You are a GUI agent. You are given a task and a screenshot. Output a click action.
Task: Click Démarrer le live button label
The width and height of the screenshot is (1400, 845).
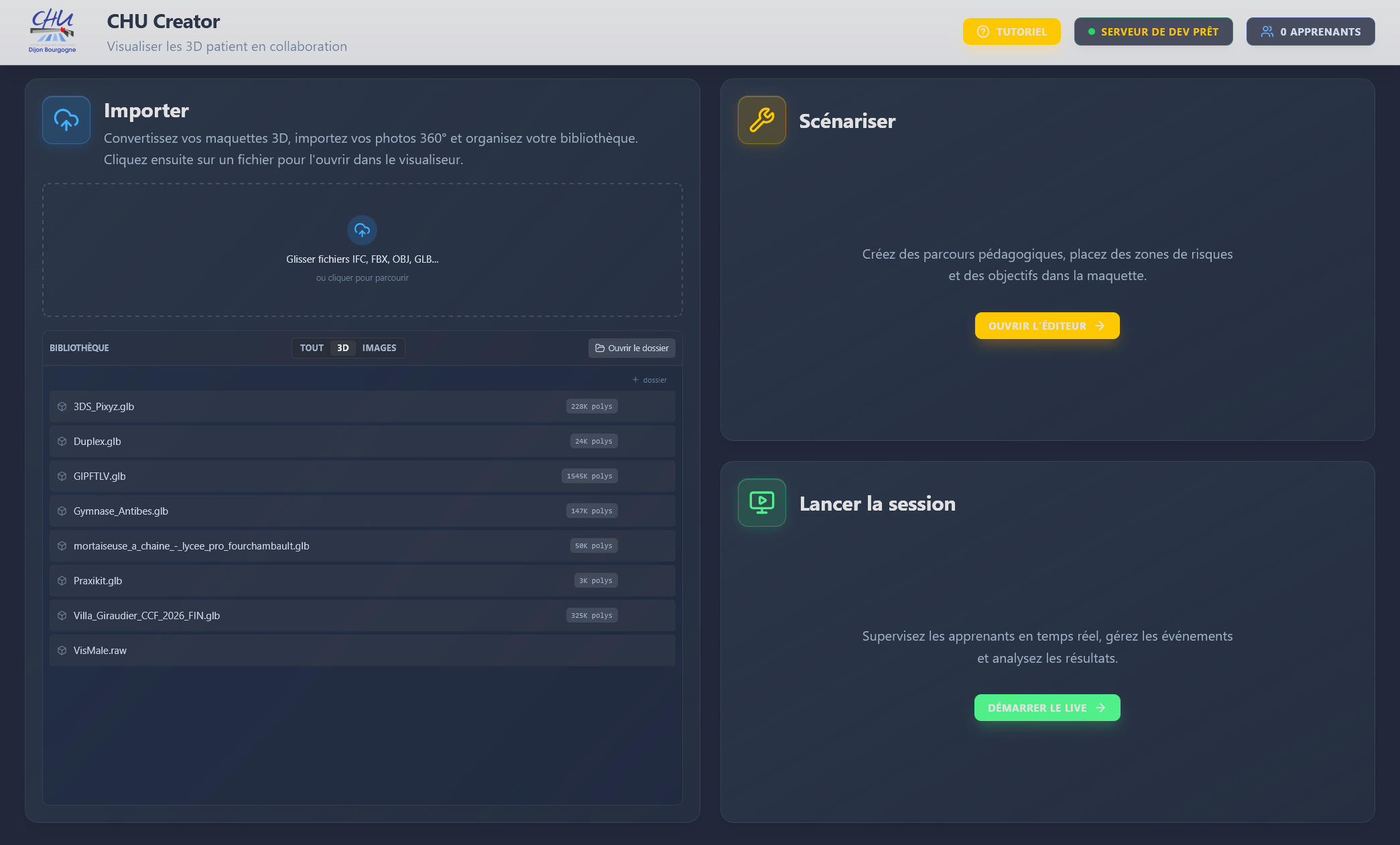(x=1037, y=708)
